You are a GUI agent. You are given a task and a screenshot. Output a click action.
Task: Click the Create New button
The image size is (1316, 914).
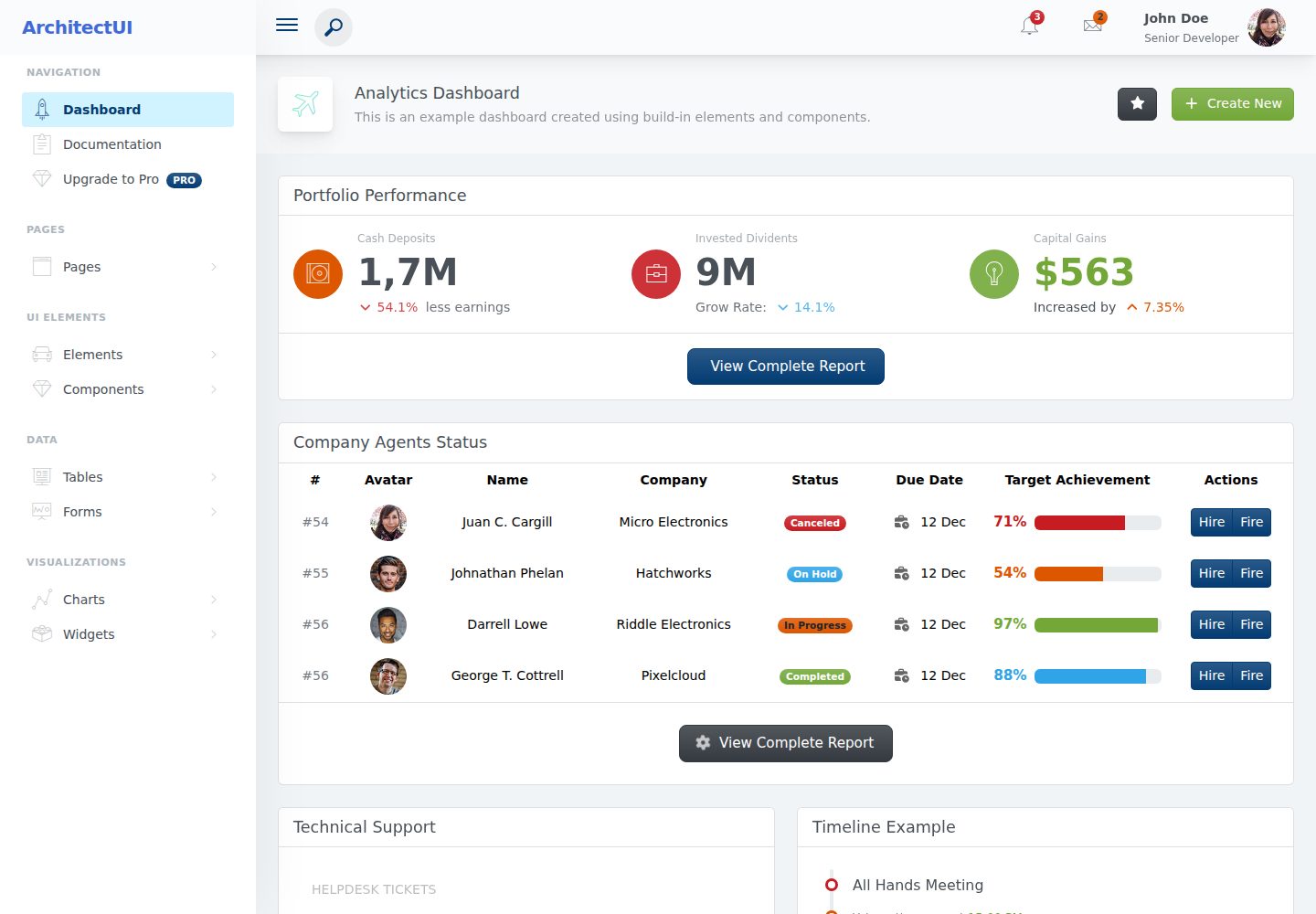click(1233, 103)
